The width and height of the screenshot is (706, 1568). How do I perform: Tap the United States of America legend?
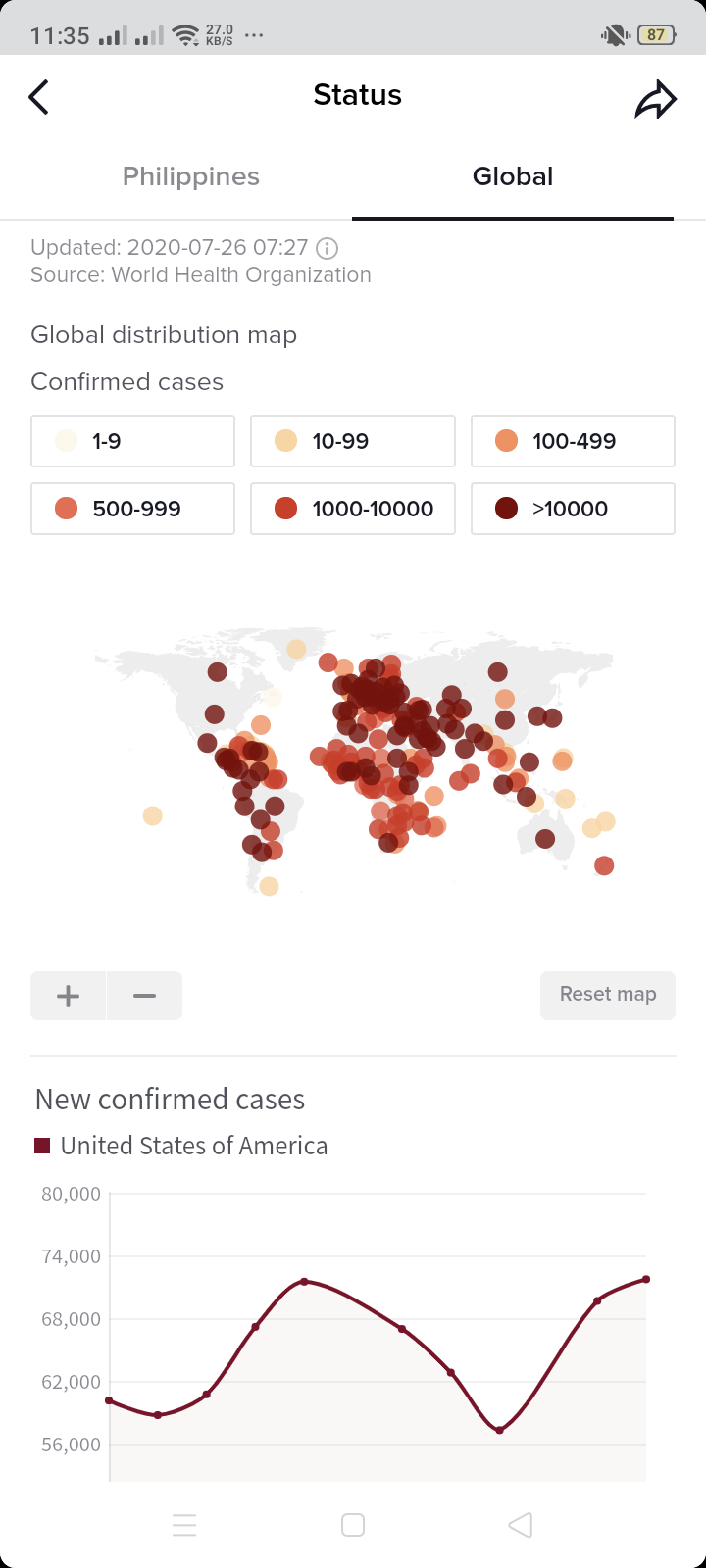[x=182, y=1146]
